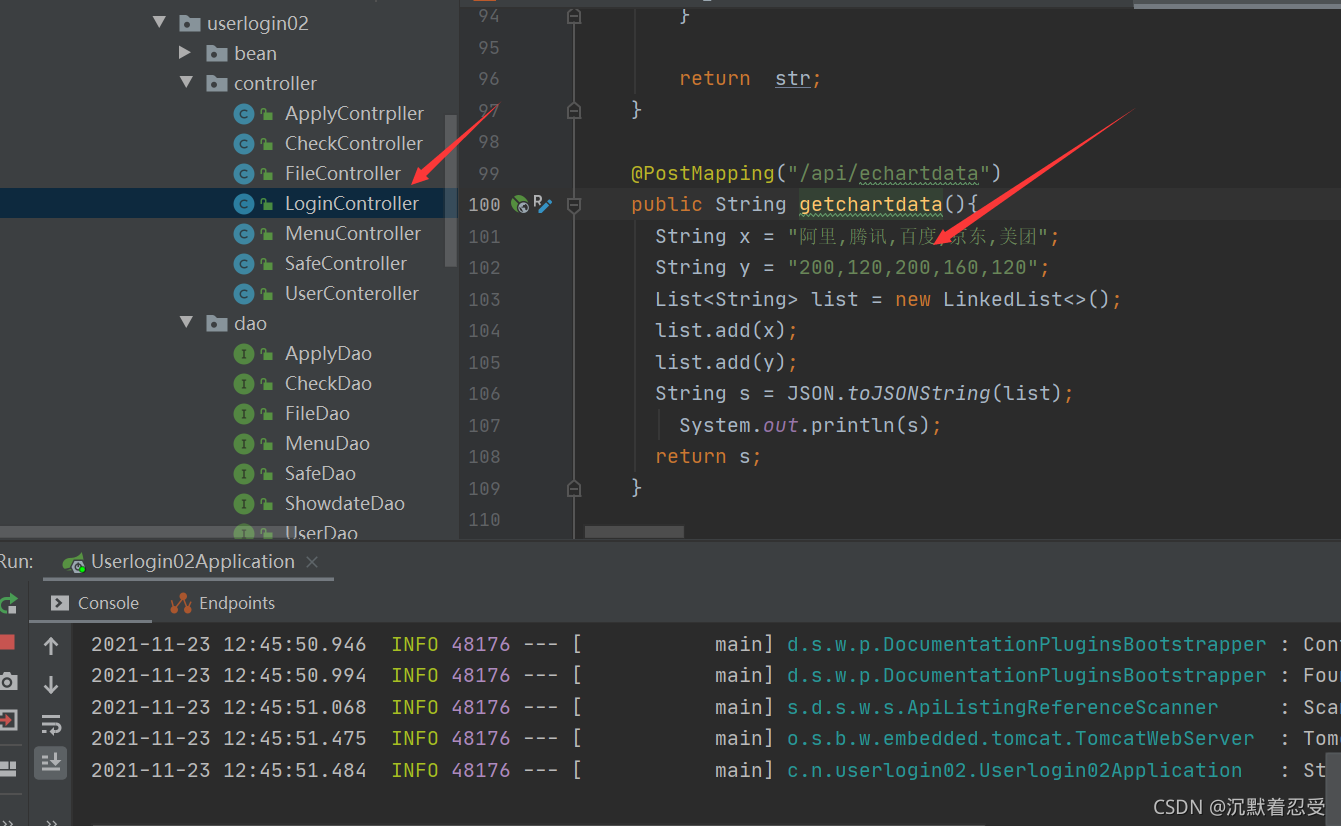Open CheckController class in the tree
The height and width of the screenshot is (826, 1341).
354,143
